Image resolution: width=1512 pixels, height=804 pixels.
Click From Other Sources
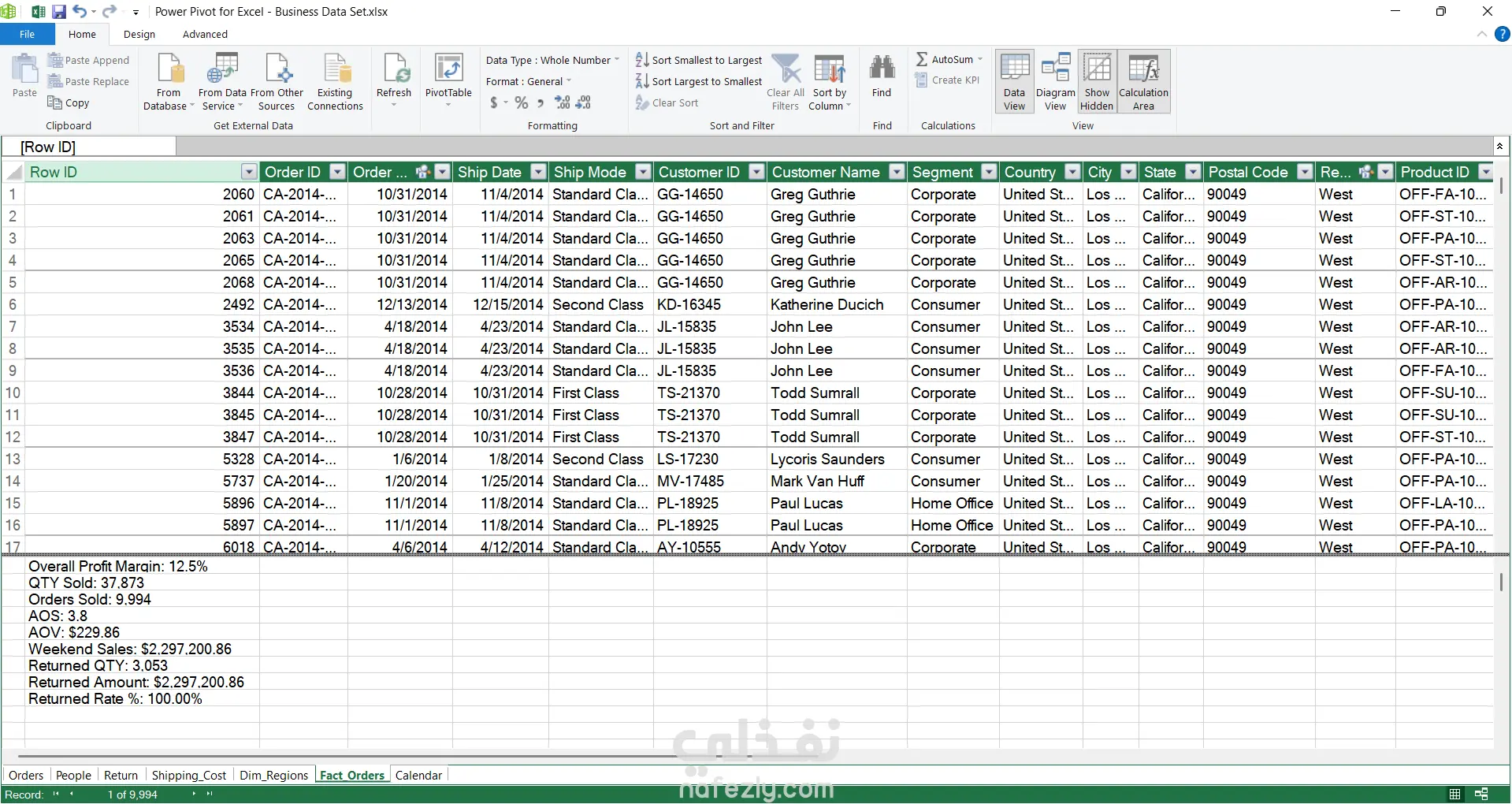(277, 82)
